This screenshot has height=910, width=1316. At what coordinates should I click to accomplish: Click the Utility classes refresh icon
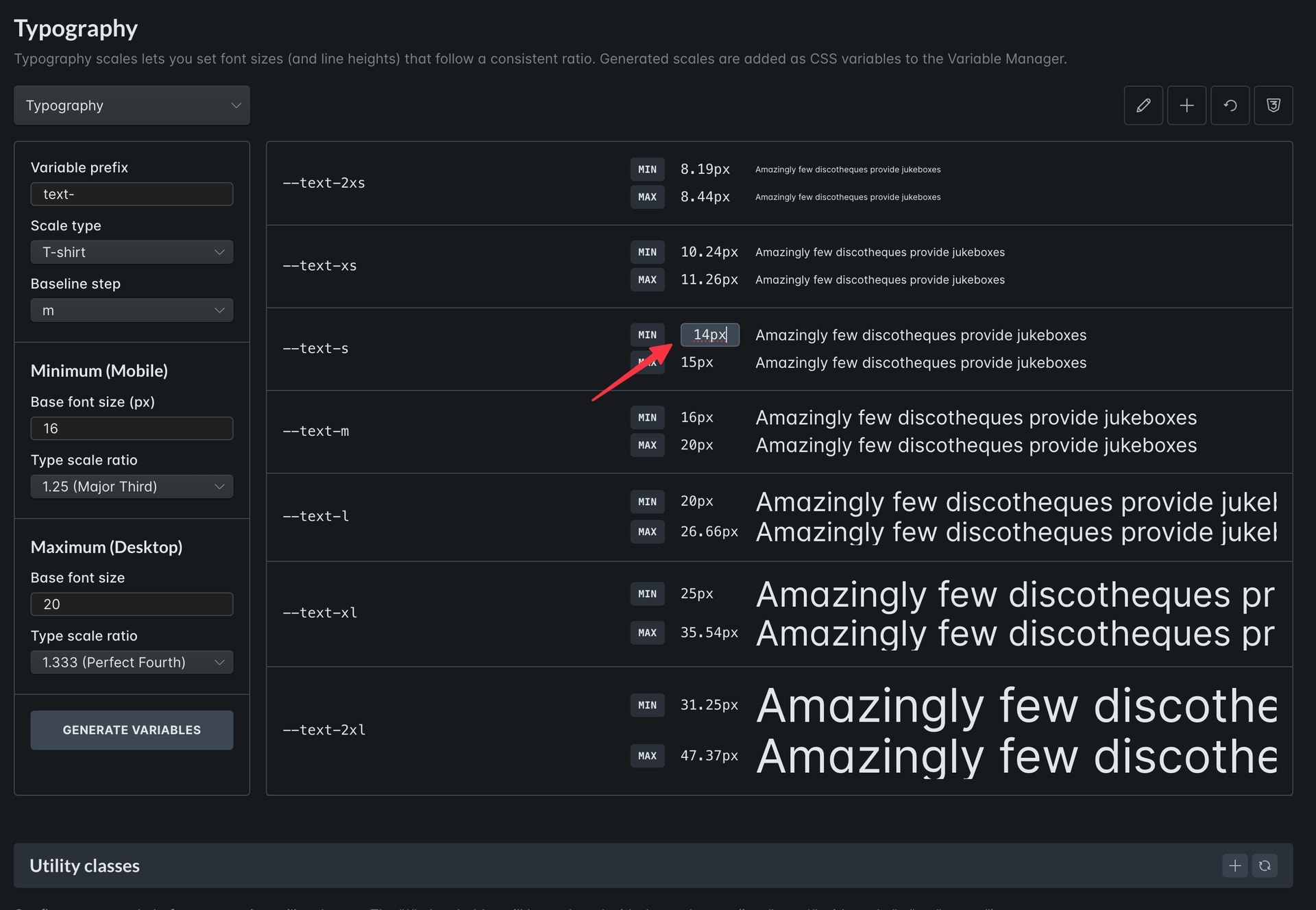pyautogui.click(x=1265, y=865)
